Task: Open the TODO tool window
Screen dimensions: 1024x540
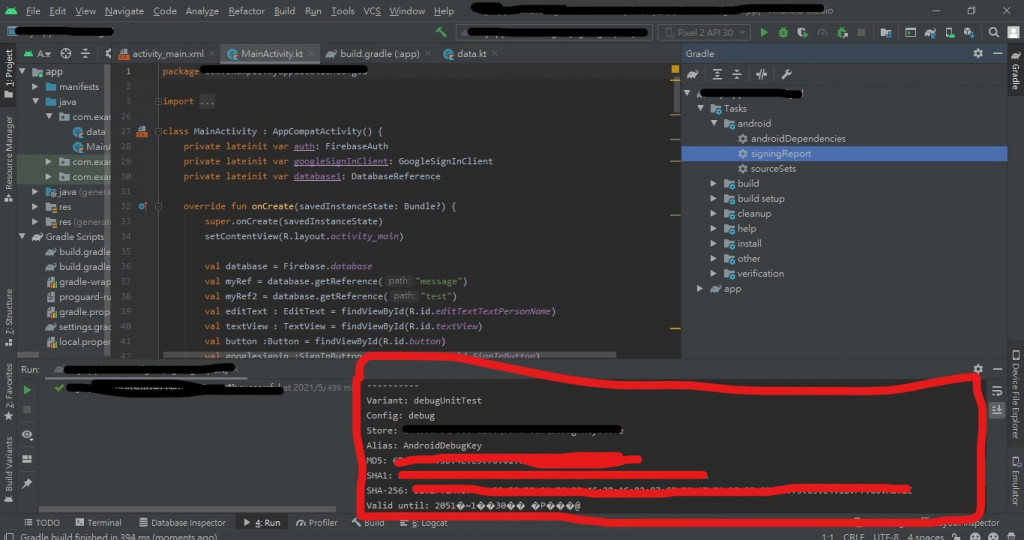Action: (42, 522)
